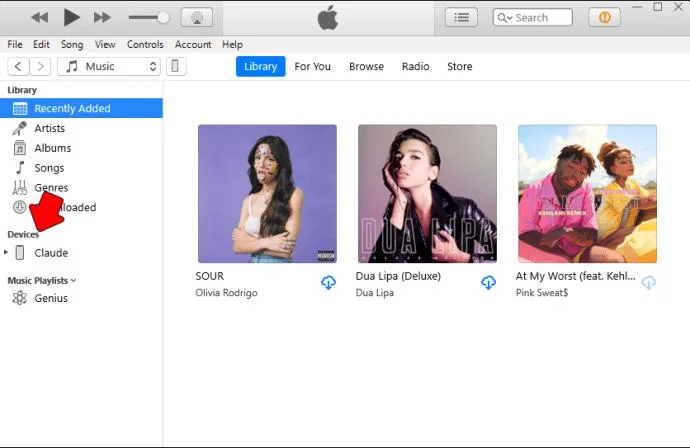Click the Pink Sweat$ artist name

[x=542, y=293]
